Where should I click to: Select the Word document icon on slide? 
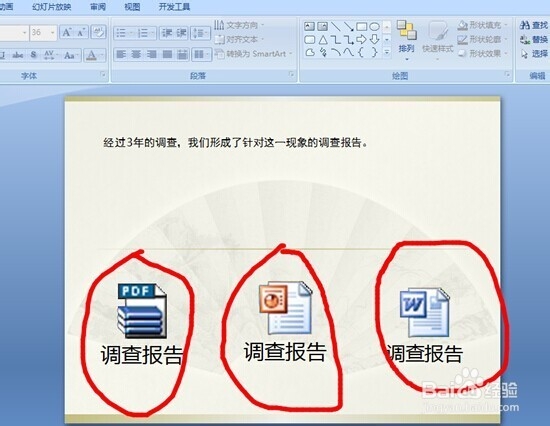[x=424, y=312]
